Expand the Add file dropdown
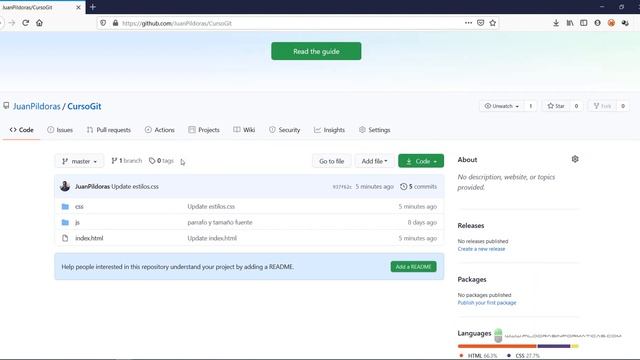This screenshot has height=360, width=640. pyautogui.click(x=374, y=161)
